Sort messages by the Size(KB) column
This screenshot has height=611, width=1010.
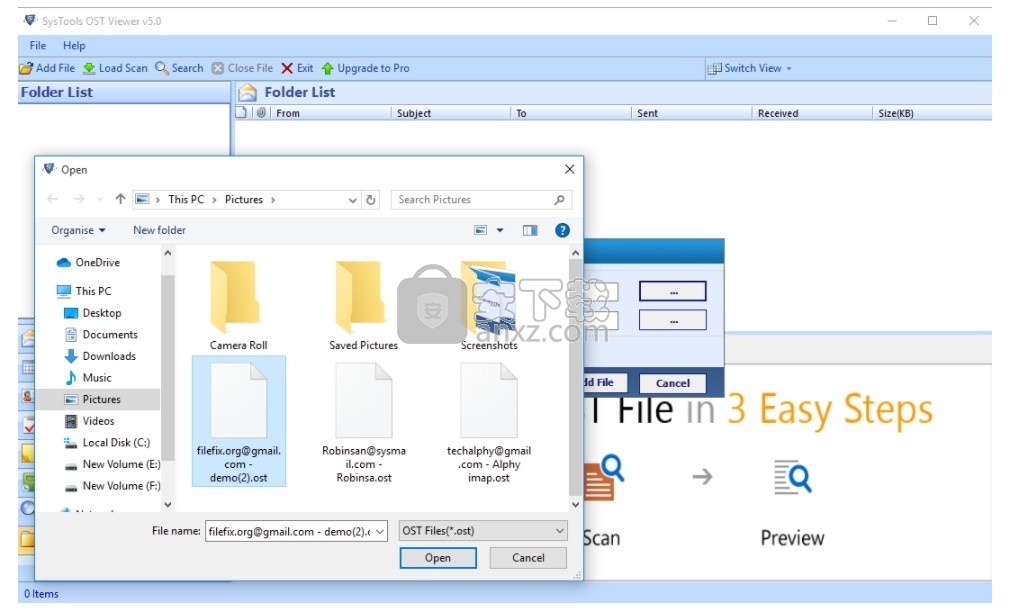pyautogui.click(x=932, y=113)
